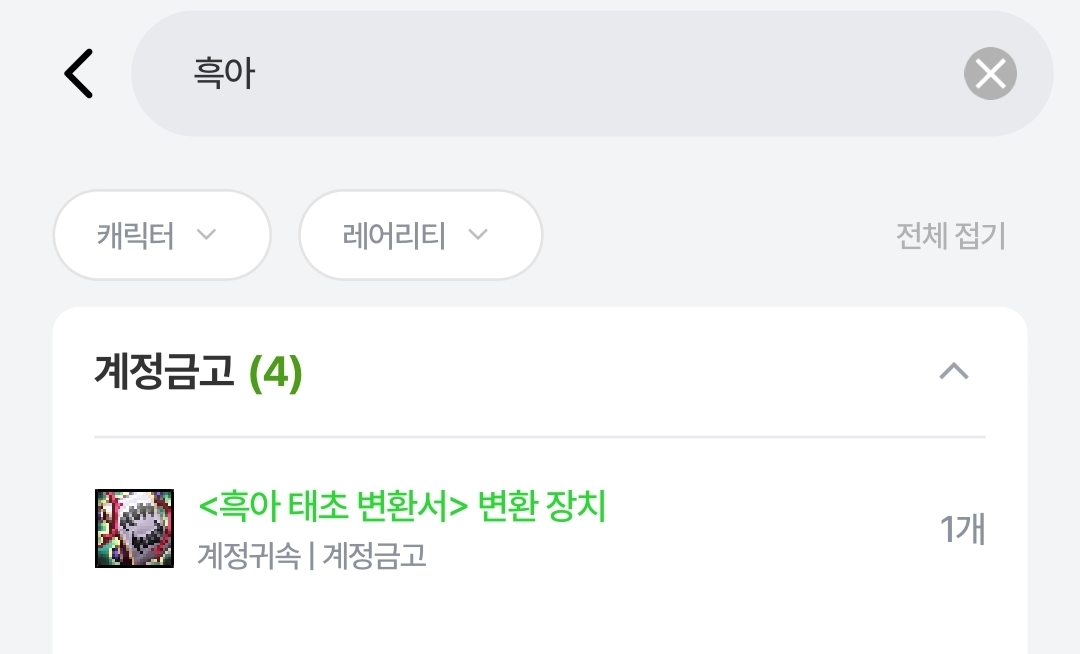Open the <흑아 태초 변환서> 변환 장치 item

pos(403,508)
